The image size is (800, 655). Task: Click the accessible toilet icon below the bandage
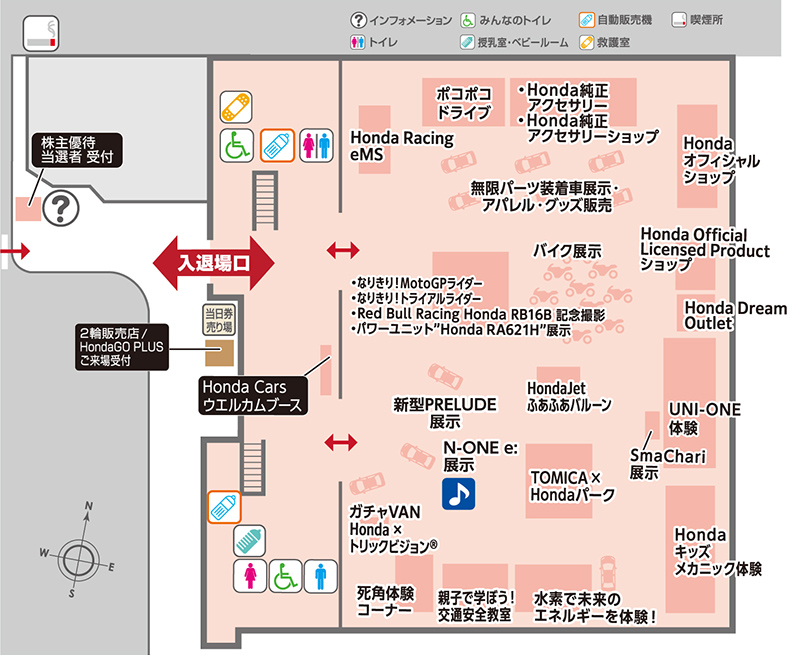pyautogui.click(x=236, y=146)
